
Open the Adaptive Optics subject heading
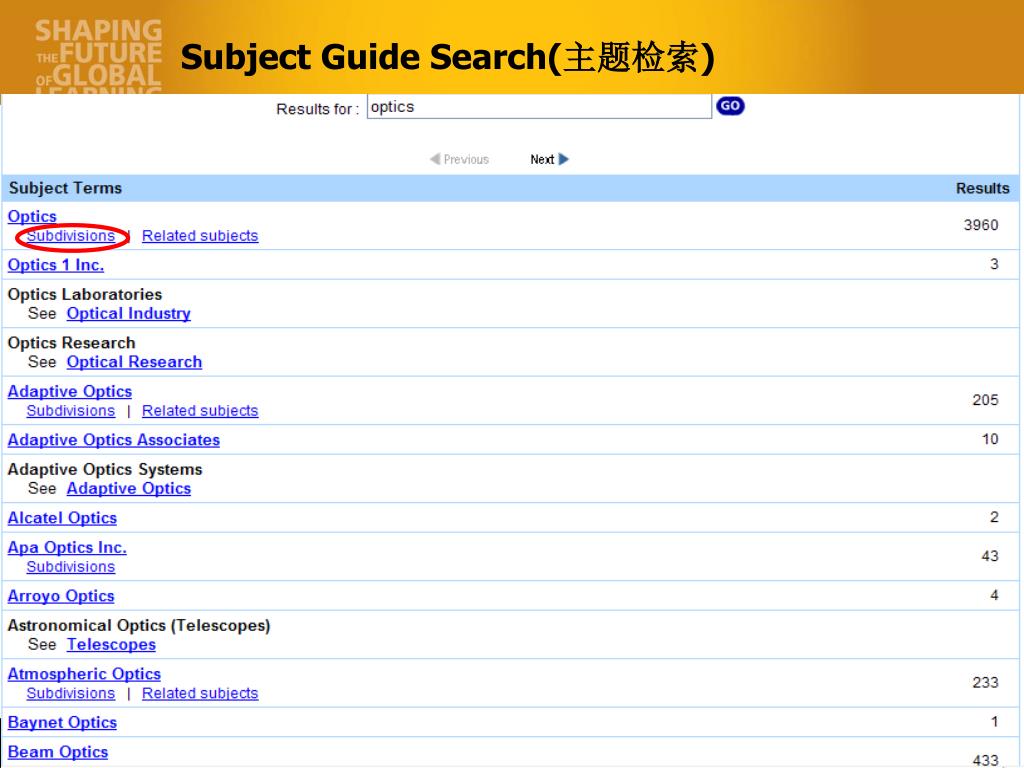coord(70,391)
